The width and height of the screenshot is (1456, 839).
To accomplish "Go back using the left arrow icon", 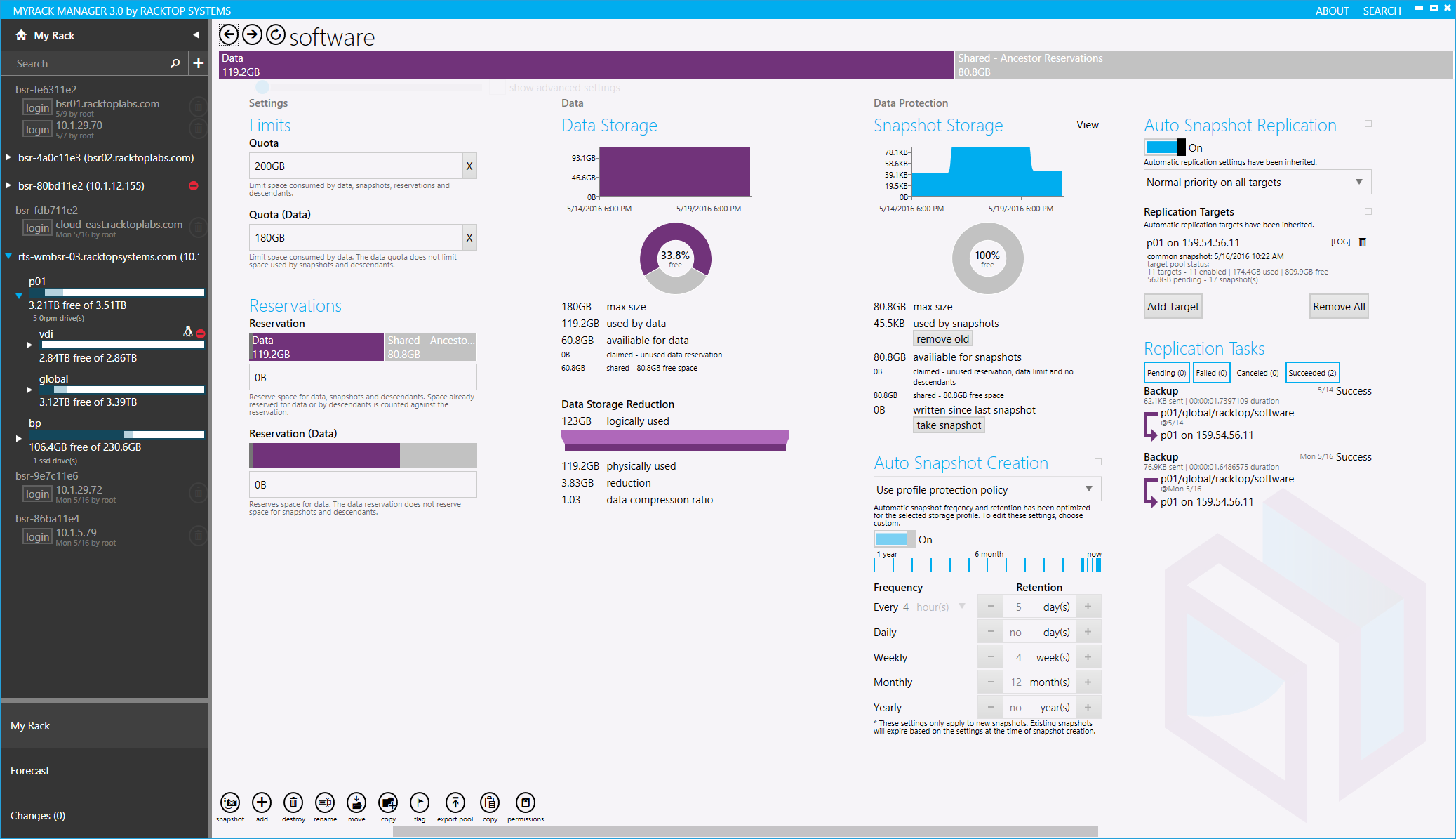I will (229, 34).
